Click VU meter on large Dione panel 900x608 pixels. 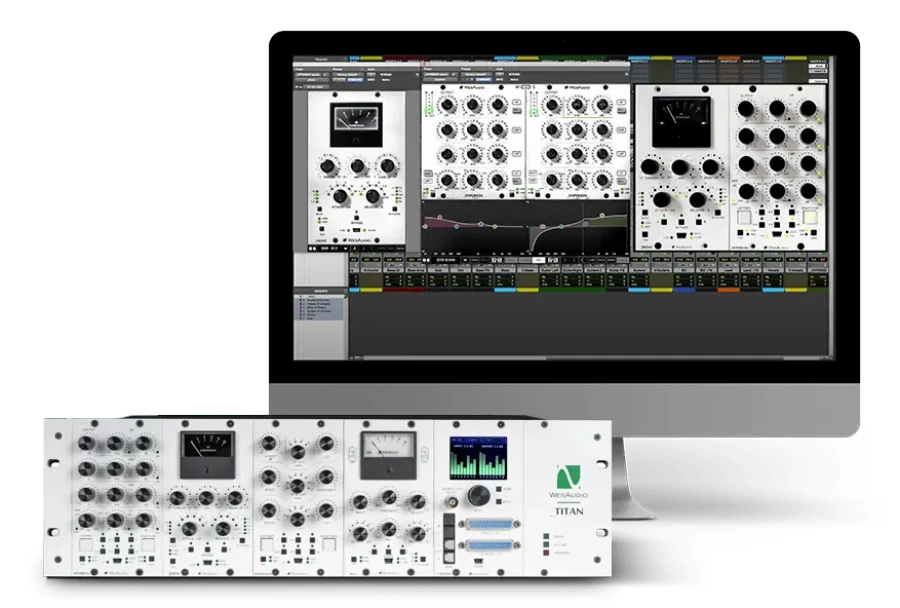pyautogui.click(x=682, y=122)
